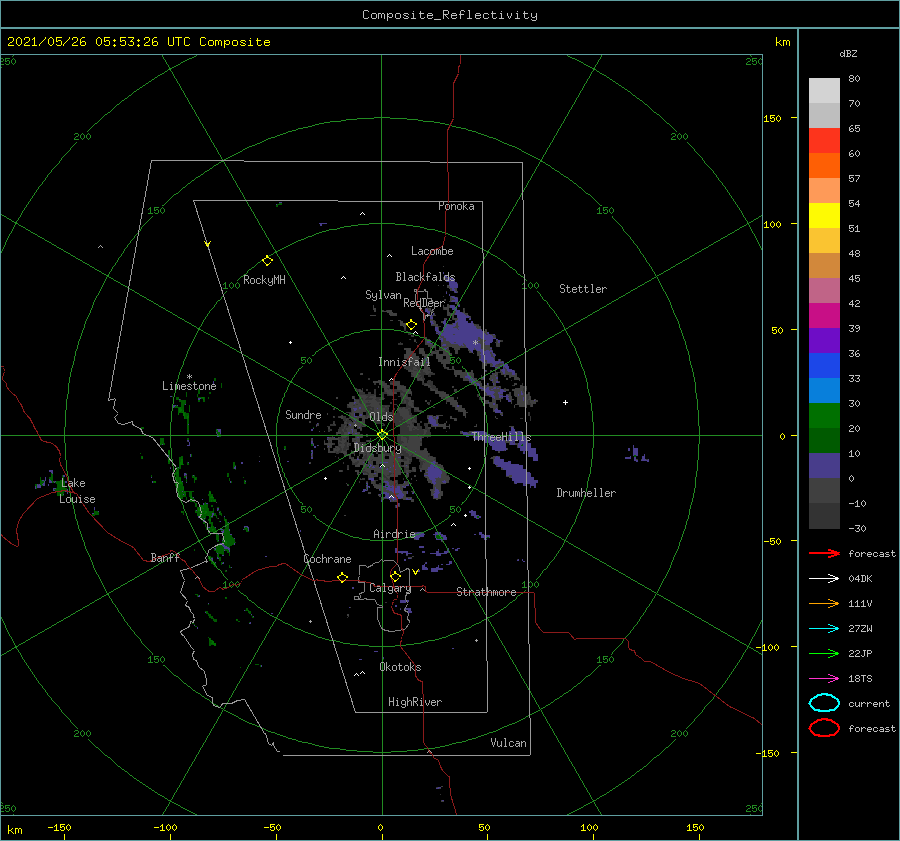Click the yellow 54 dBZ color swatch

click(824, 215)
